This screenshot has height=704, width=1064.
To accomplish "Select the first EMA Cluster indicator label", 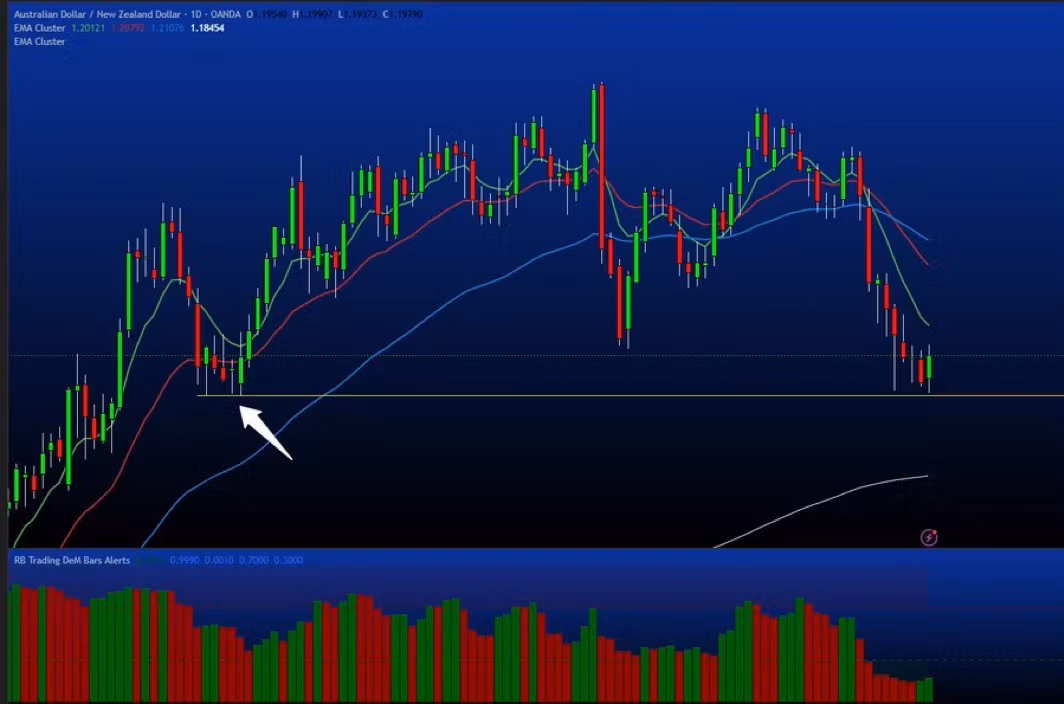I will click(x=39, y=28).
